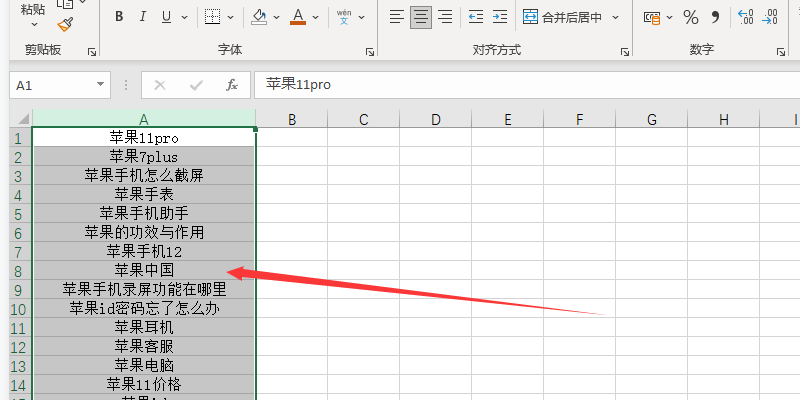The image size is (800, 400).
Task: Click 合并后居中 merge and center button
Action: (563, 17)
